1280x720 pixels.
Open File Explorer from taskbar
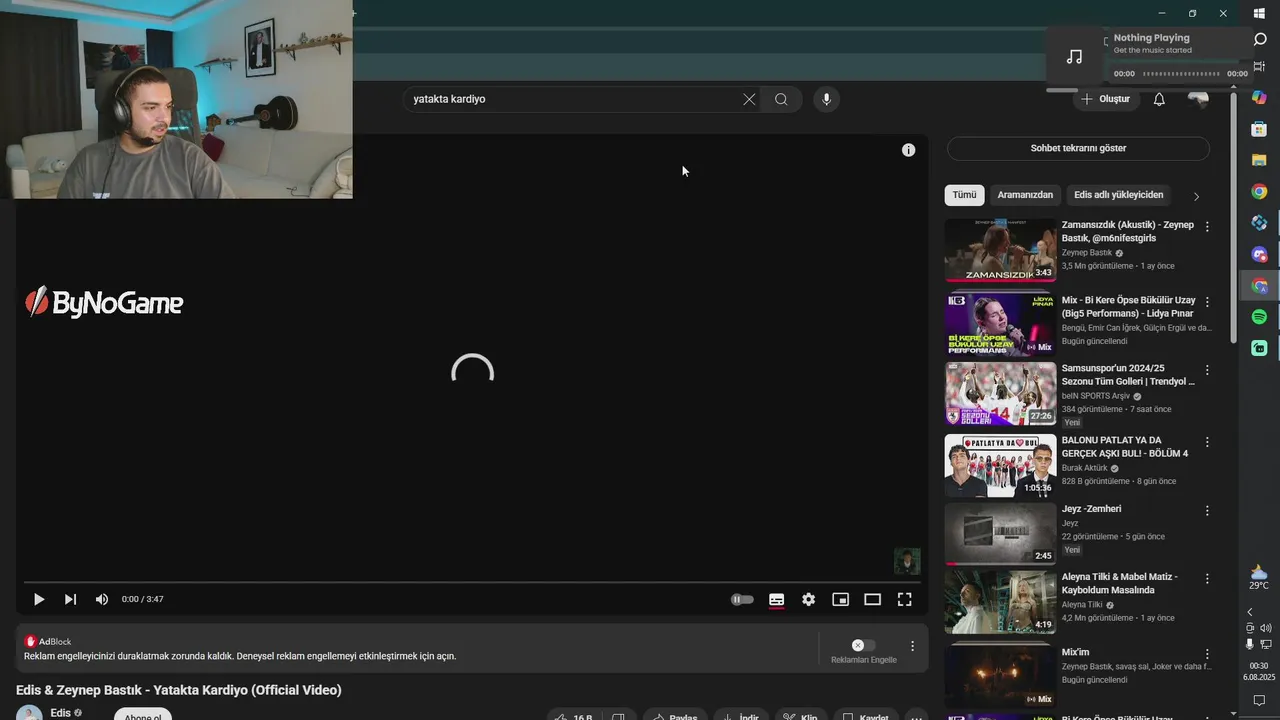pos(1259,160)
